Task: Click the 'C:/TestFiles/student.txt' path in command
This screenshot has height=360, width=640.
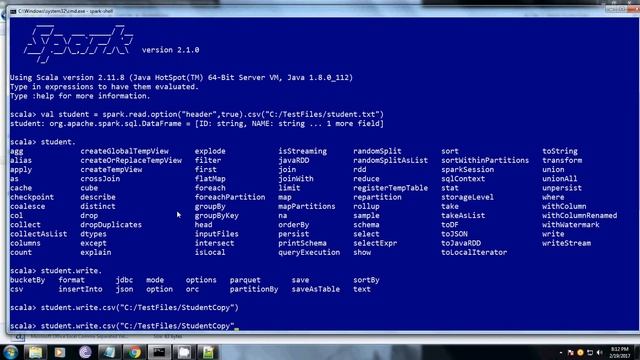Action: coord(323,115)
